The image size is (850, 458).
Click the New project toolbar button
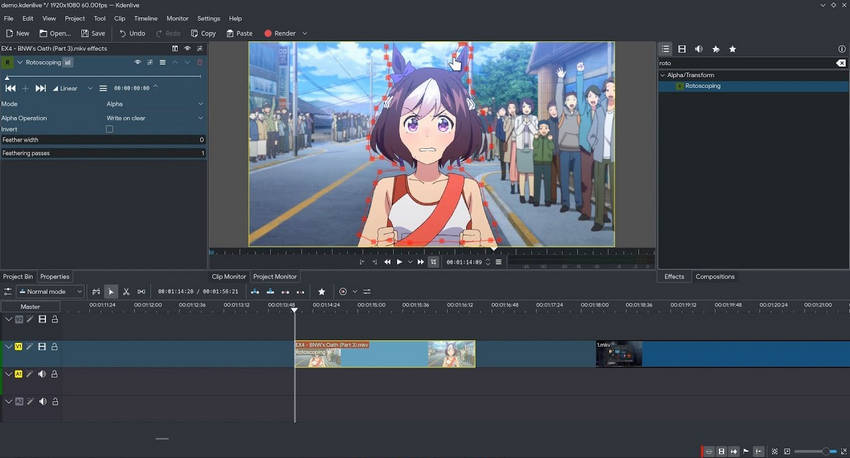coord(17,33)
